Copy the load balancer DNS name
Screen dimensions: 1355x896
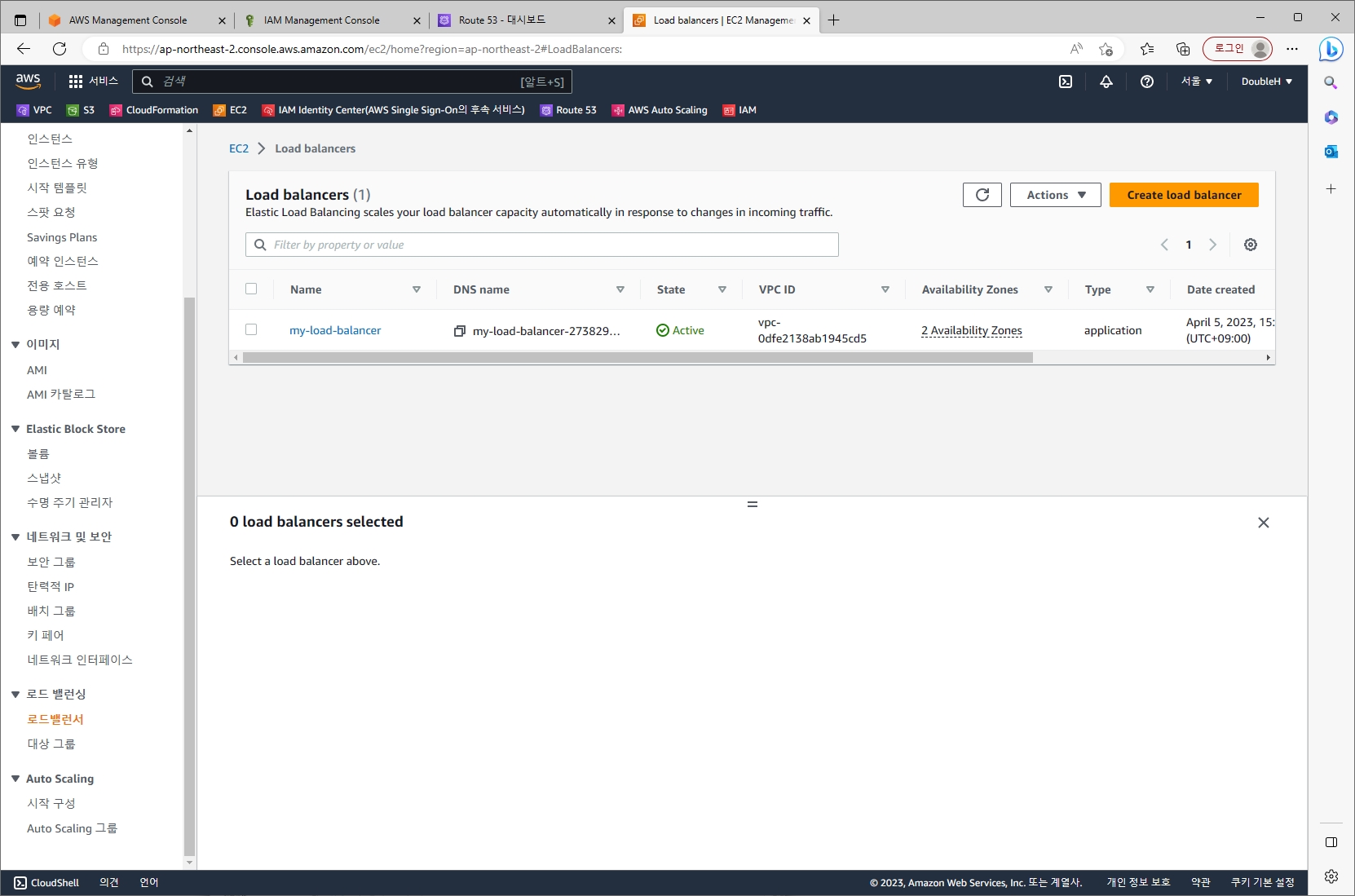[460, 331]
